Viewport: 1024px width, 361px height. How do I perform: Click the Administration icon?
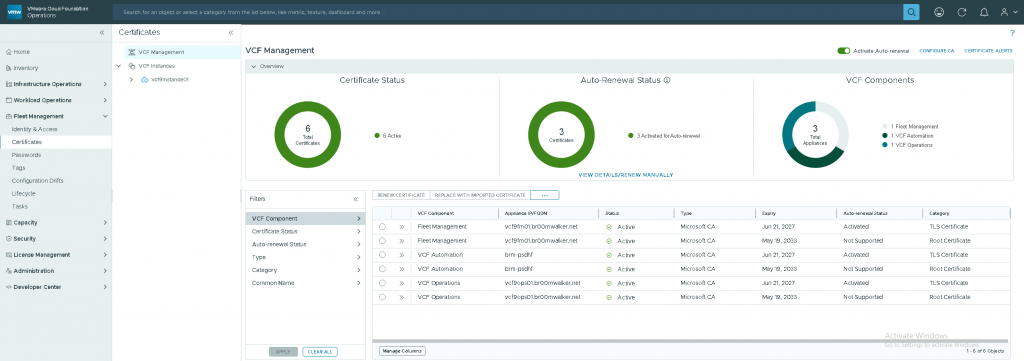click(8, 271)
